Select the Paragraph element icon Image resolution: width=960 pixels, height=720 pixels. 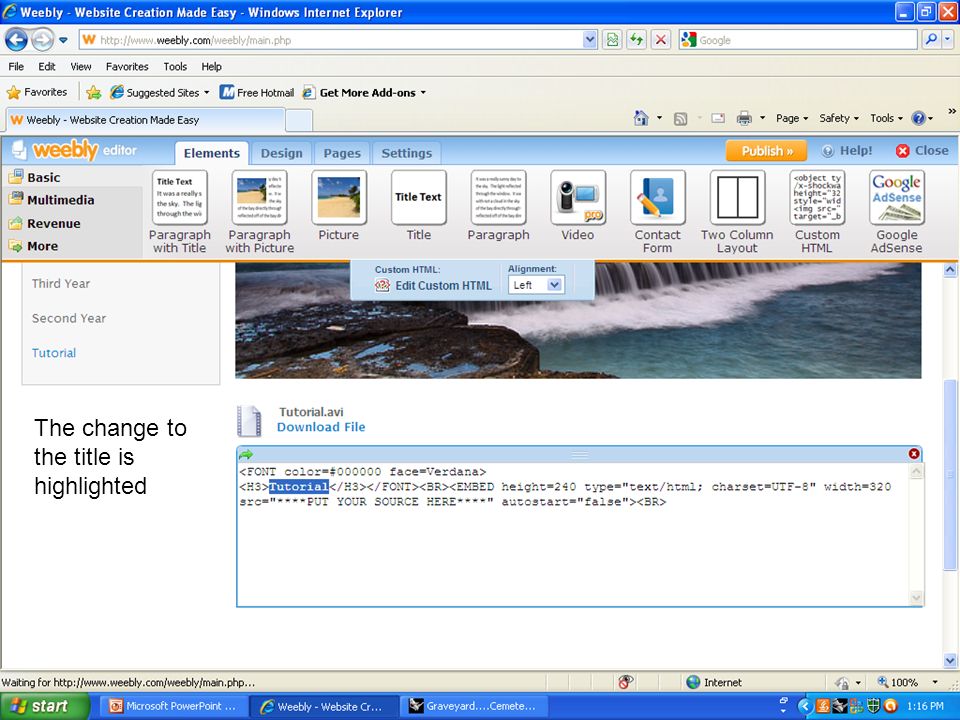[x=498, y=198]
